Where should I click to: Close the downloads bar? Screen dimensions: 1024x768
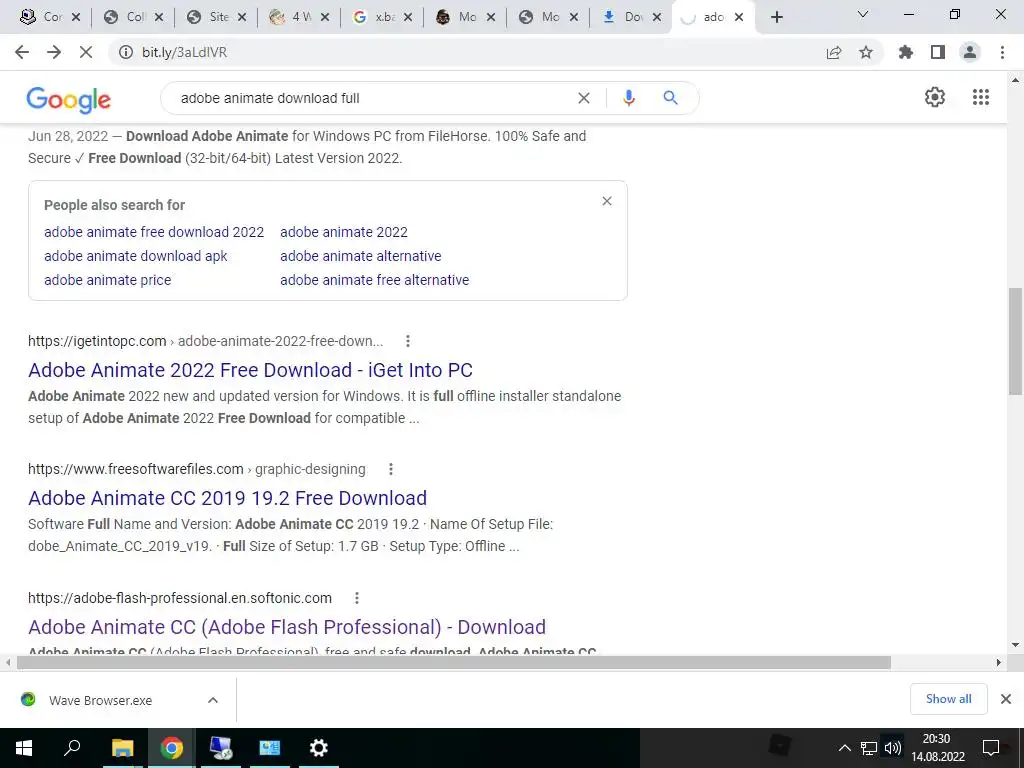1006,699
